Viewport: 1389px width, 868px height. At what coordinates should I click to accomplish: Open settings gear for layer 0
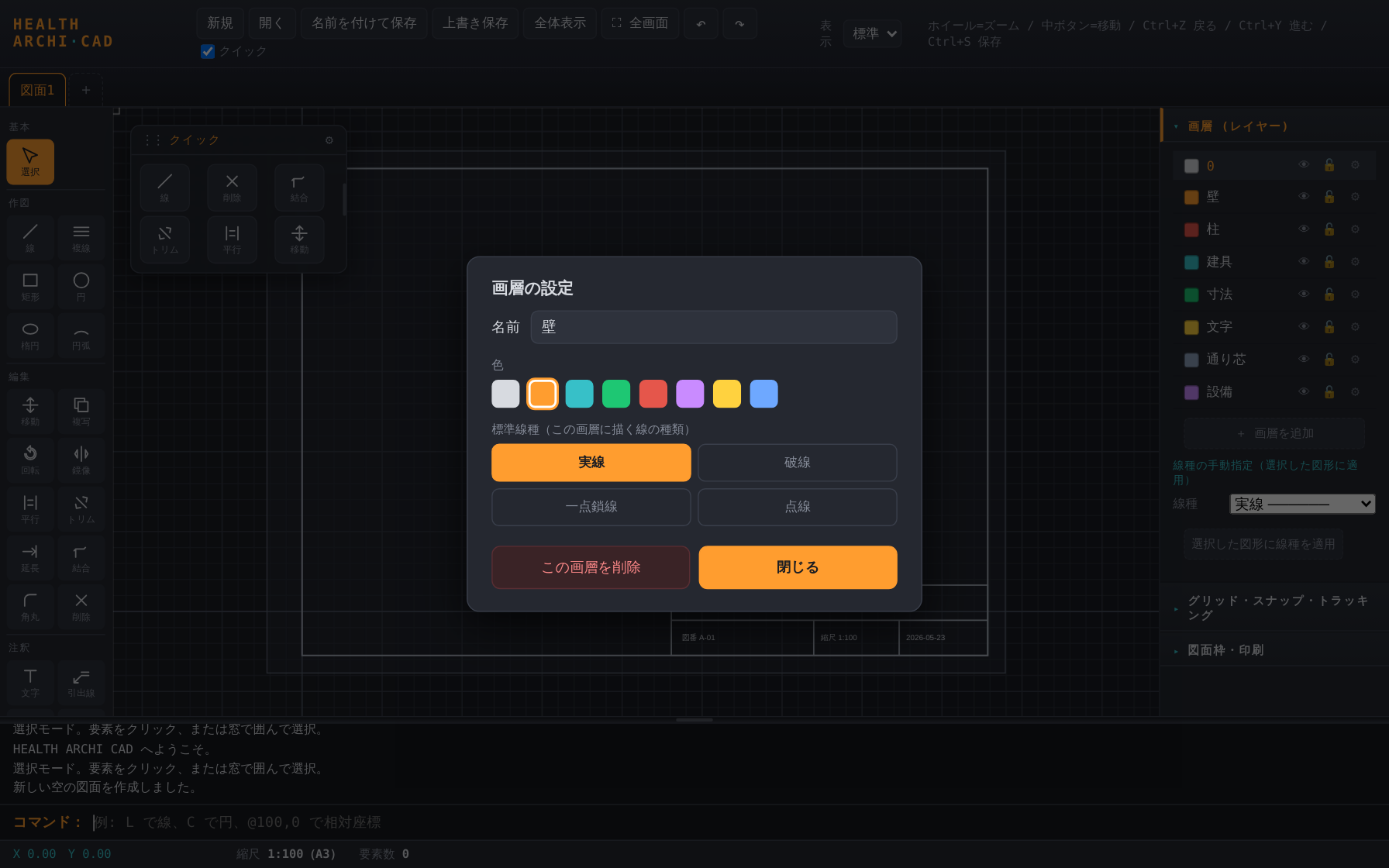pyautogui.click(x=1355, y=165)
